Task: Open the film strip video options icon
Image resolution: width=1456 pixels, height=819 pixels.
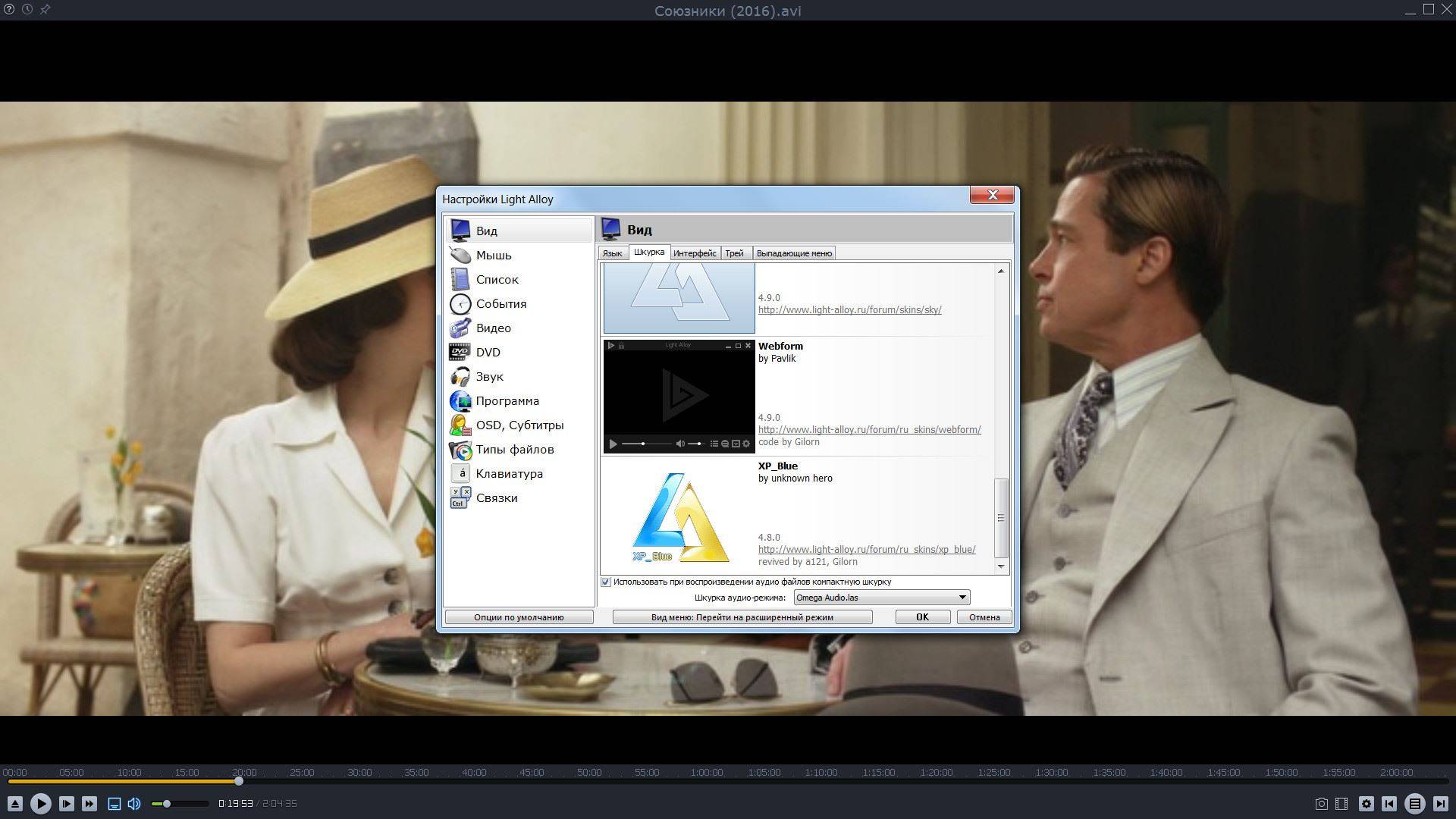Action: (1341, 804)
